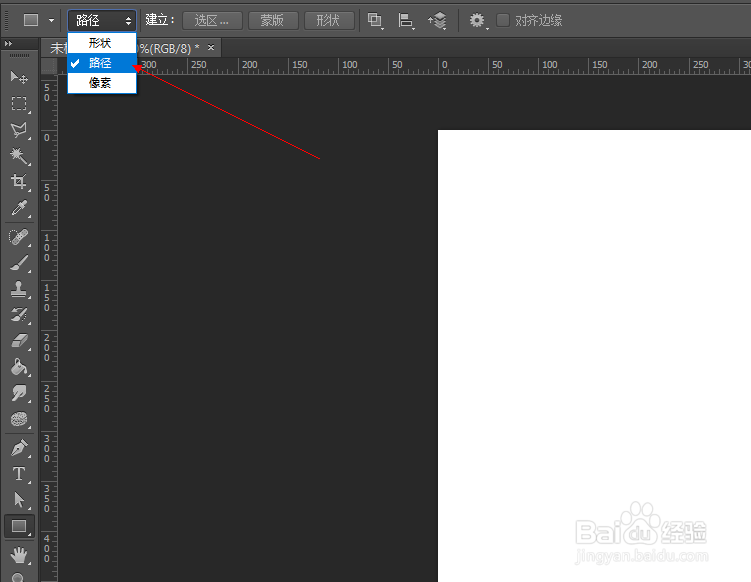Select the Brush tool
The image size is (751, 582).
point(19,263)
